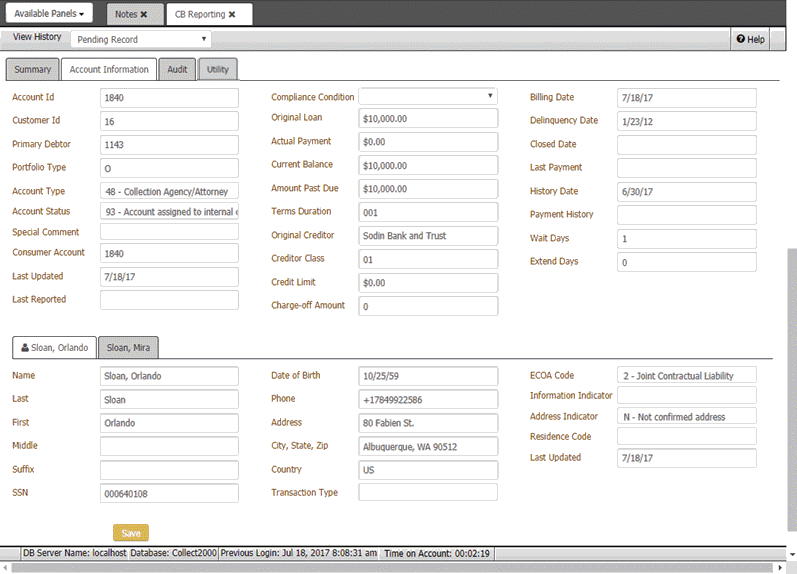Screen dimensions: 797x574
Task: Close the CB Reporting tab with its X icon
Action: coord(232,15)
